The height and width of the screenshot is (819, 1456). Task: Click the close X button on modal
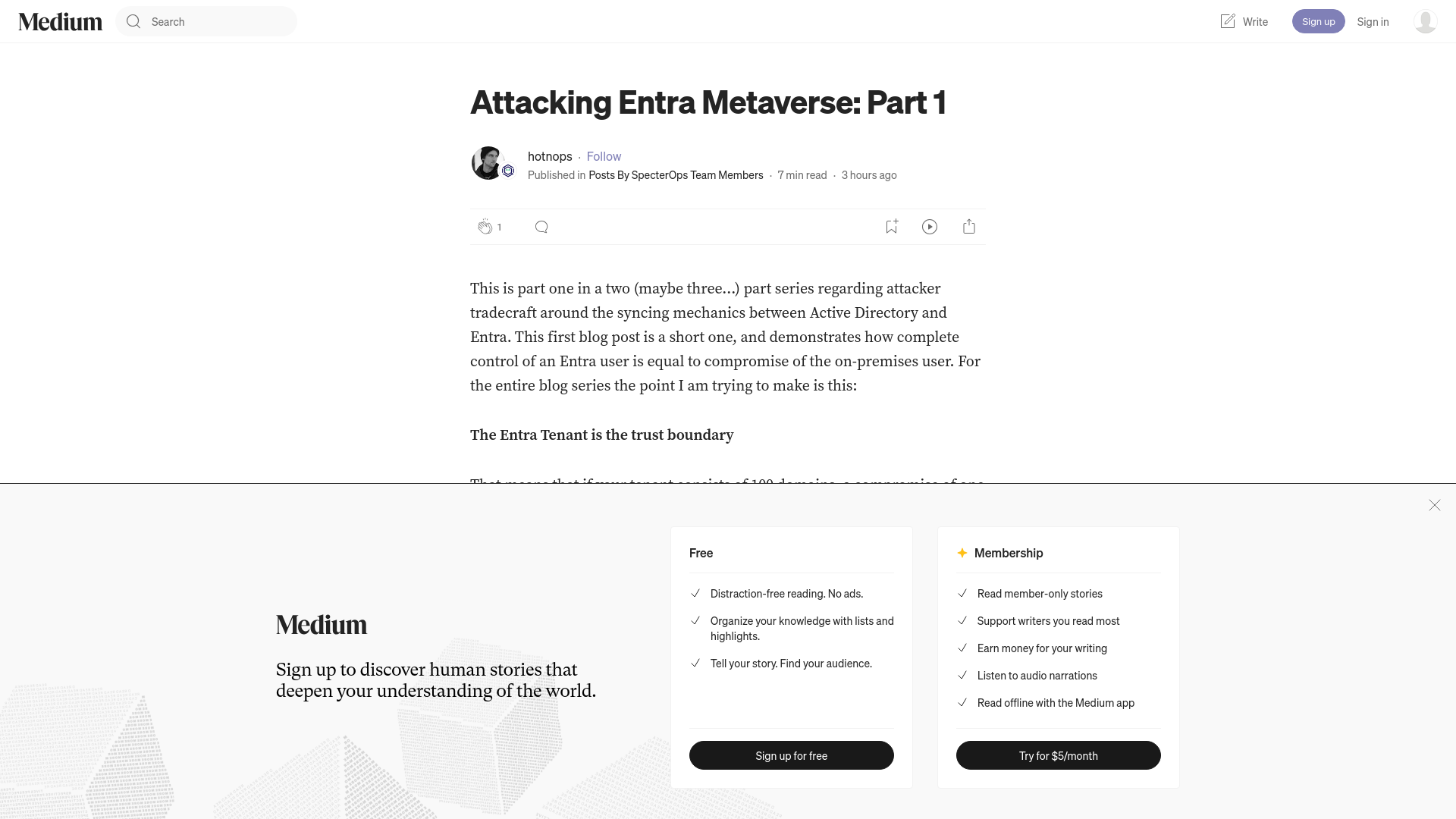[x=1434, y=505]
